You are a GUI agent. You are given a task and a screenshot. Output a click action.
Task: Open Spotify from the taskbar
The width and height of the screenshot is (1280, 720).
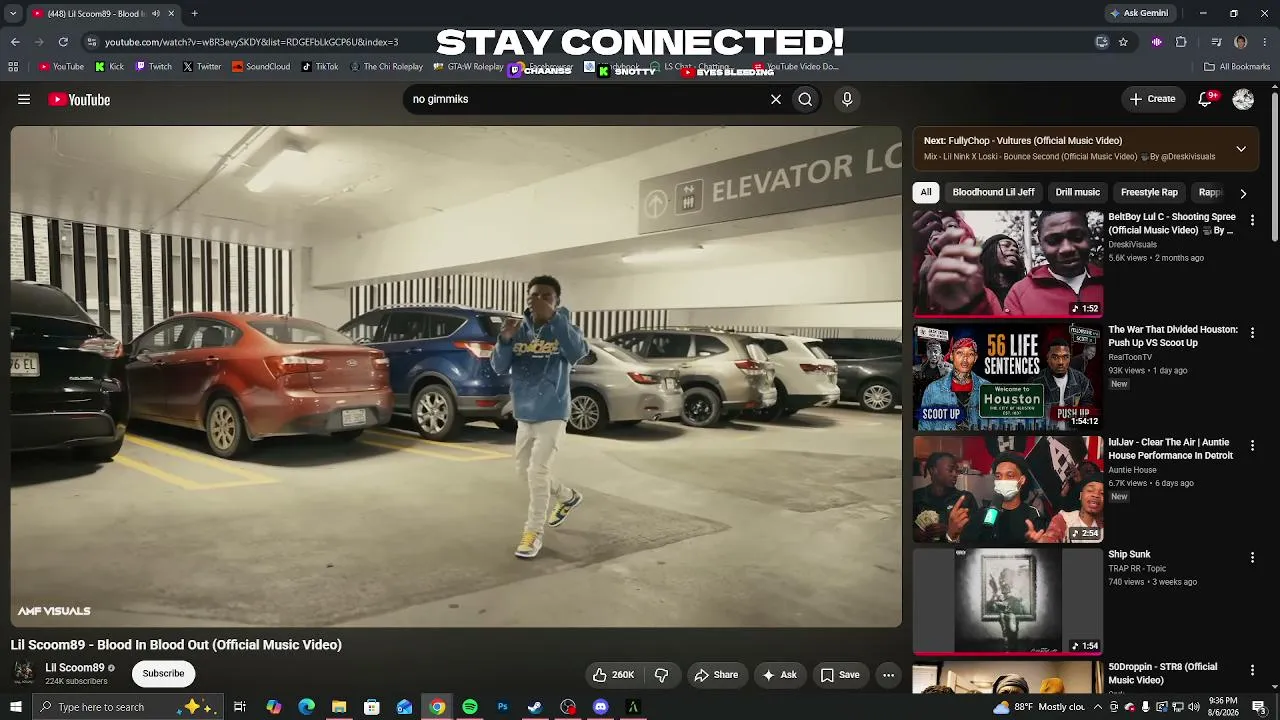(x=470, y=707)
